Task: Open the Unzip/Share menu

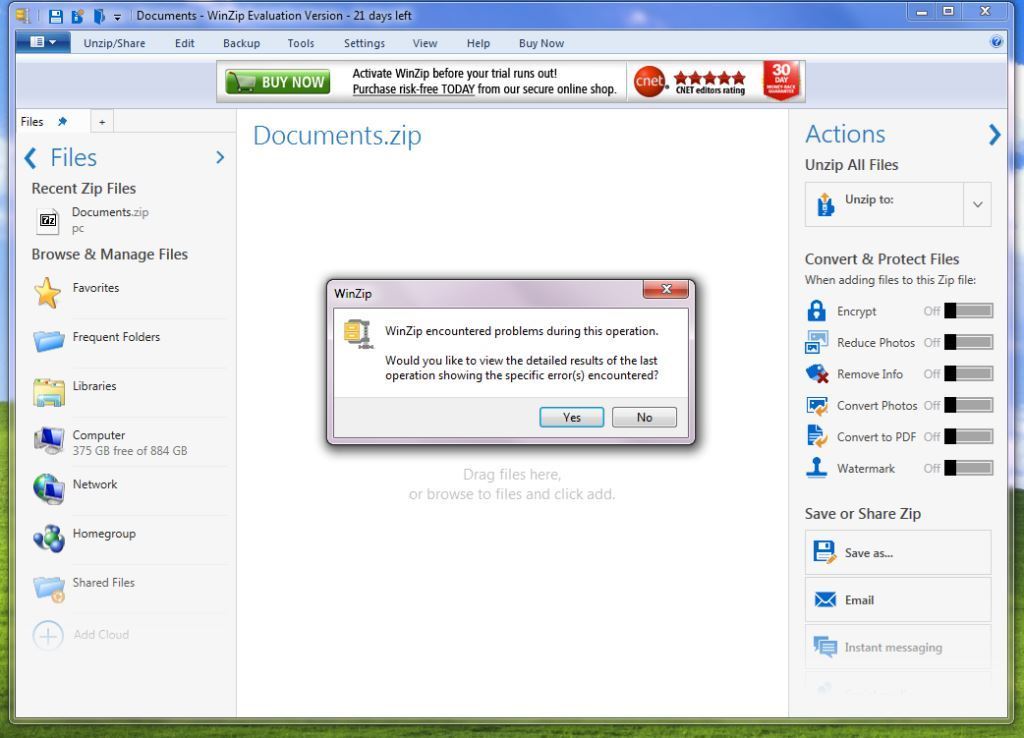Action: coord(114,43)
